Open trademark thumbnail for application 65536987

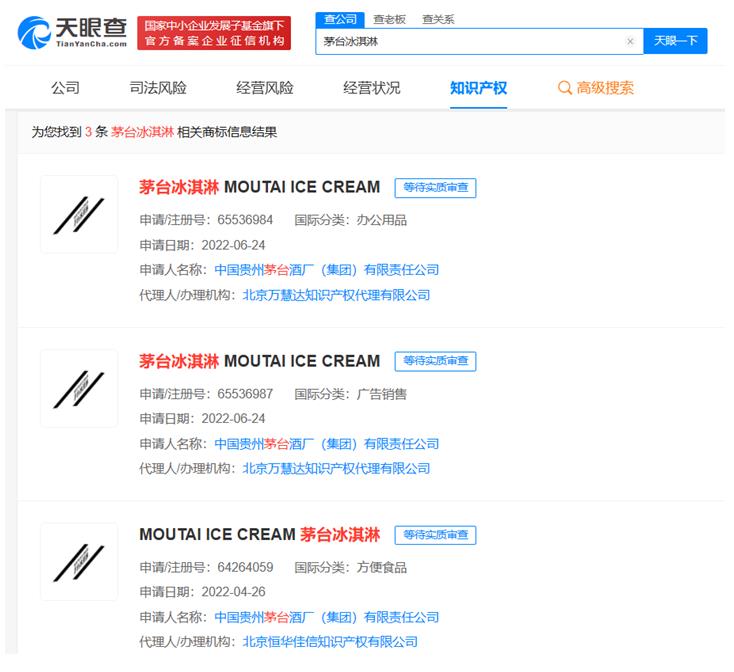pyautogui.click(x=79, y=388)
